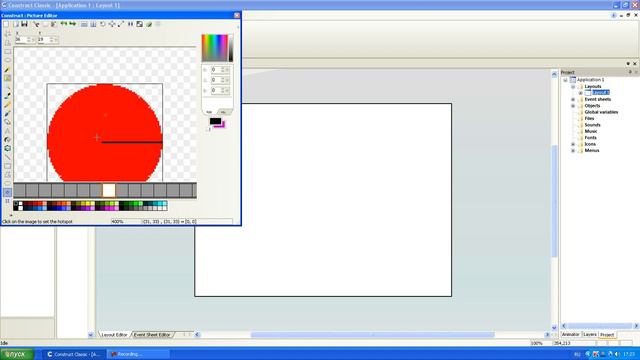Select the rectangle shape tool below the line tool
This screenshot has width=640, height=360.
7,166
